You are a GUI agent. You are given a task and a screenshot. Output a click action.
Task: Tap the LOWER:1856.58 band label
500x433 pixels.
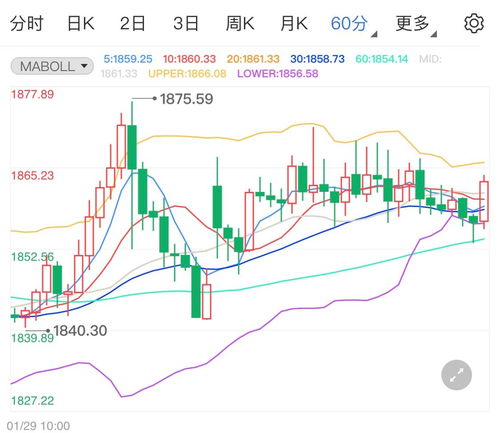(278, 74)
